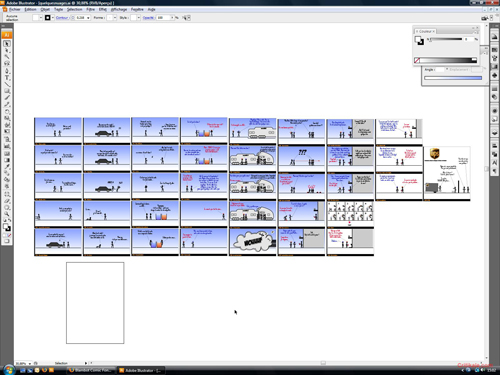Open the Character panel icon (A) in dock
This screenshot has width=500, height=375.
(494, 163)
